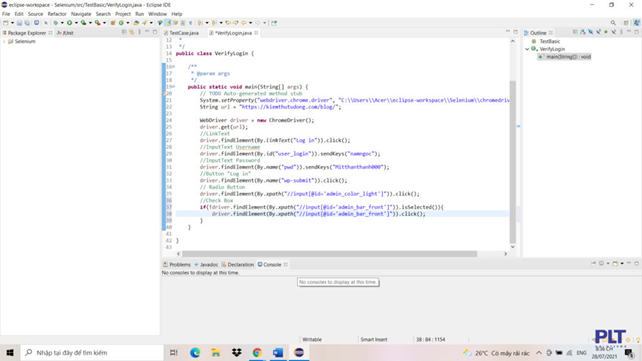Screen dimensions: 642x361
Task: Click Outline Focus on Active Task icon
Action: 575,32
